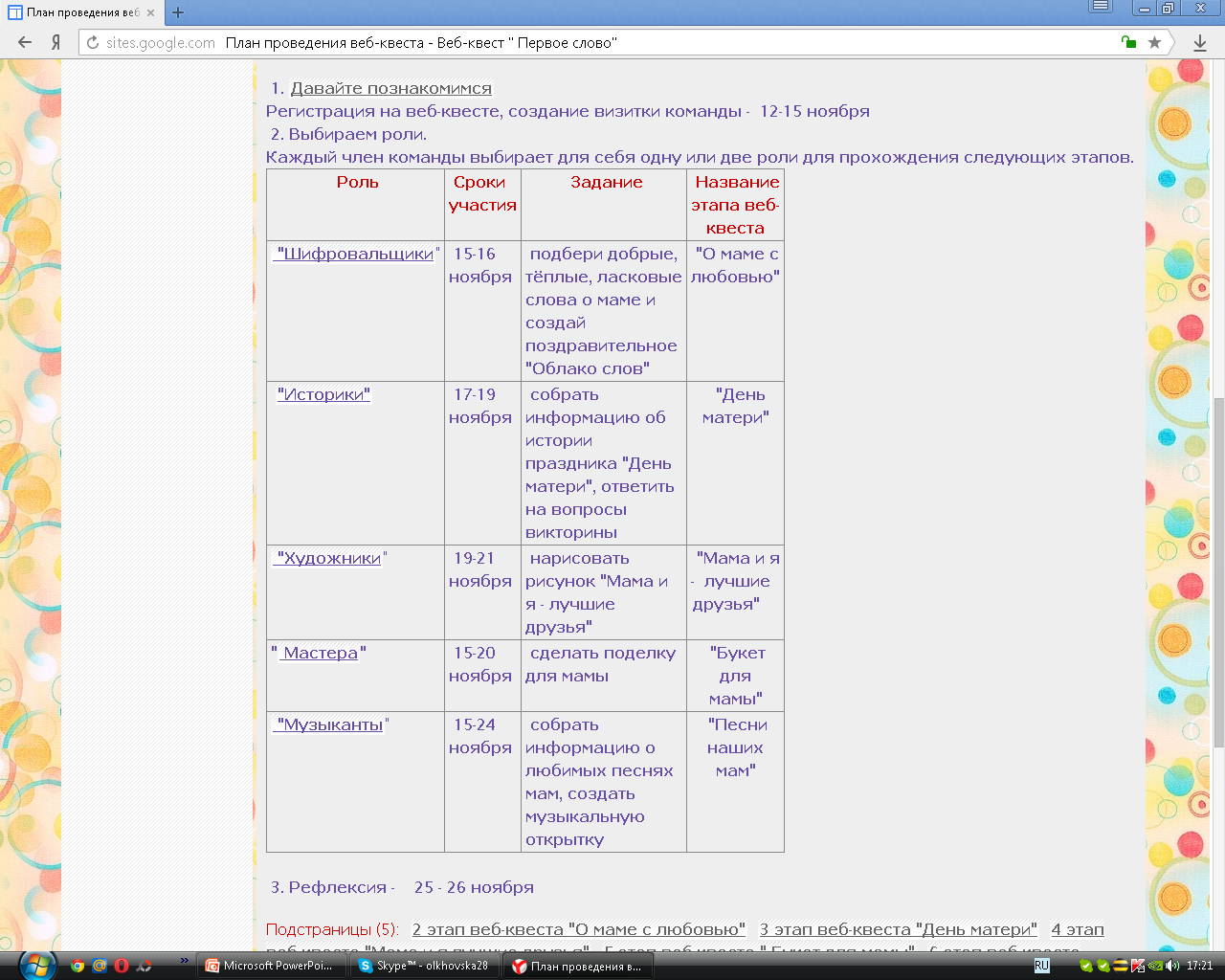Open the "Музыканты" role link
The height and width of the screenshot is (980, 1225).
329,724
